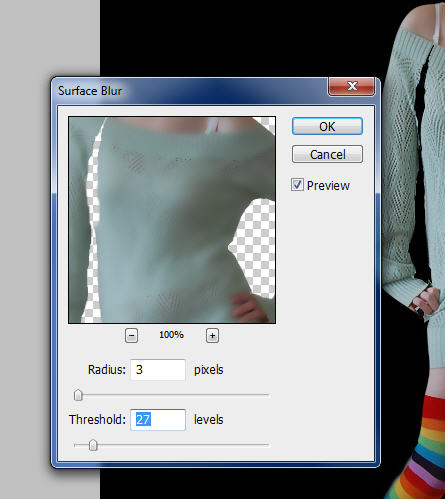Zoom out the preview with minus button

click(131, 335)
